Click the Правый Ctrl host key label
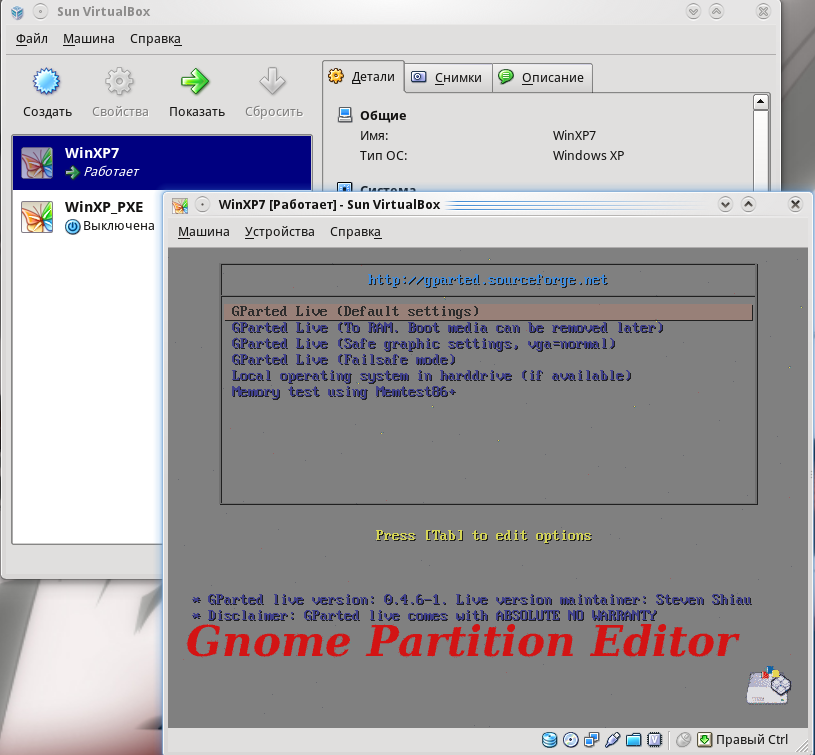The width and height of the screenshot is (815, 755). [752, 739]
